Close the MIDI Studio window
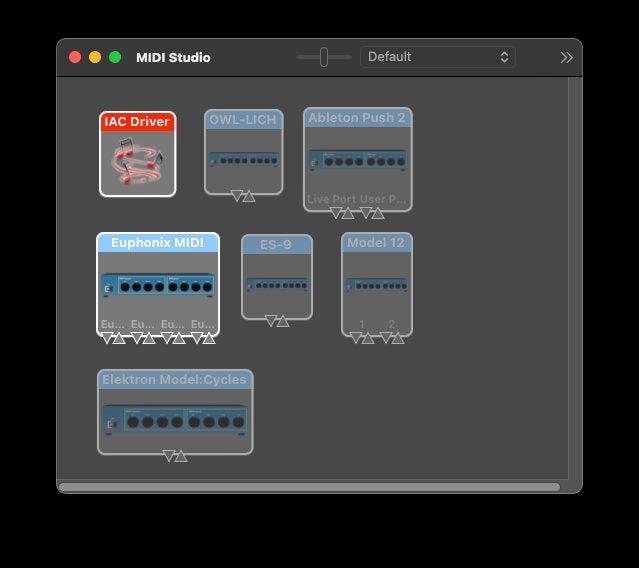Viewport: 639px width, 568px height. pos(75,57)
